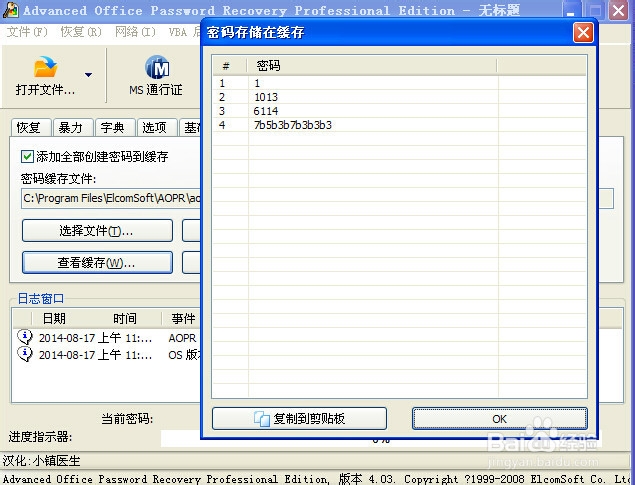This screenshot has height=485, width=635.
Task: Close the 密码存储在缓存 dialog
Action: pyautogui.click(x=583, y=32)
